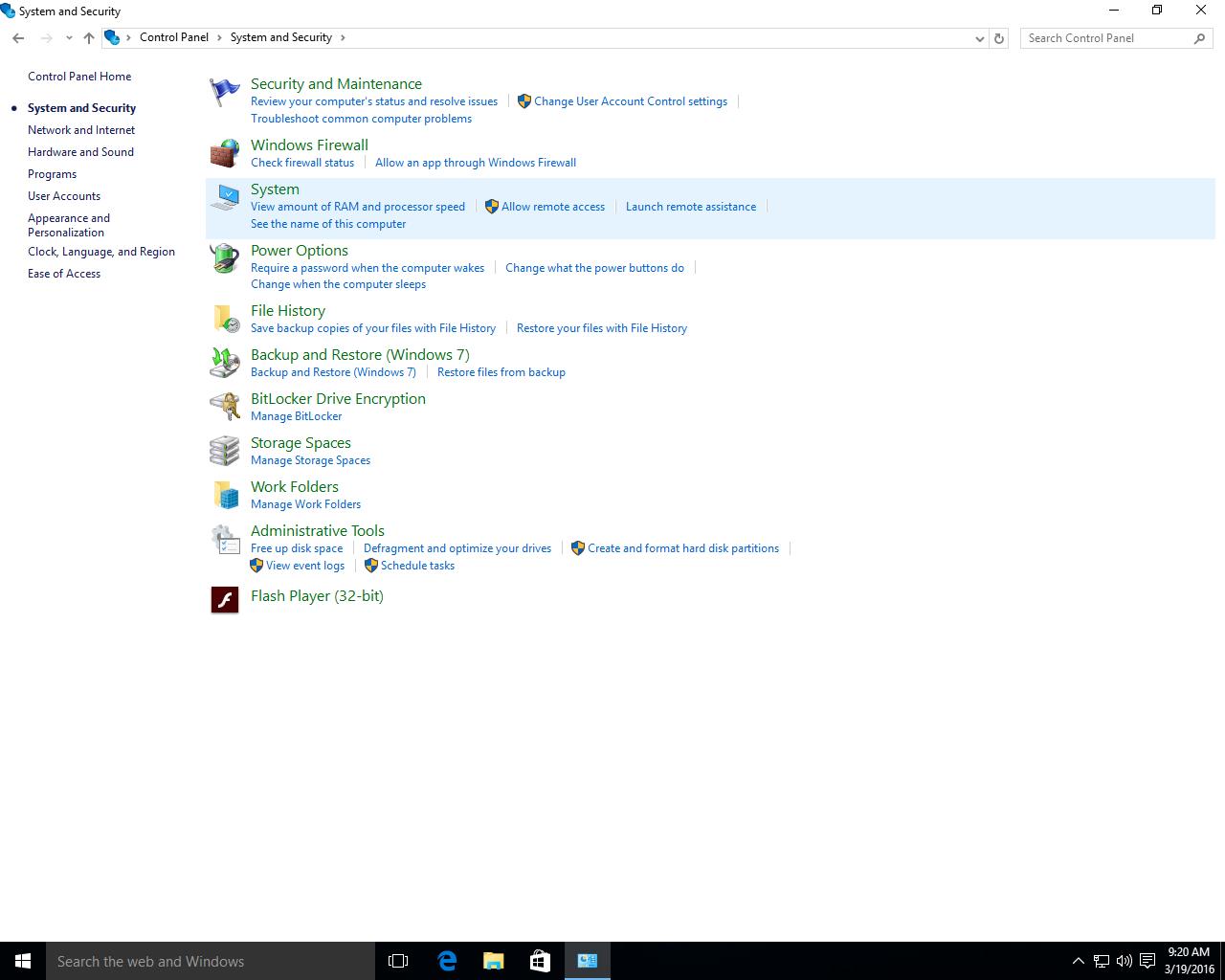Click the BitLocker Drive Encryption key icon

[x=225, y=407]
